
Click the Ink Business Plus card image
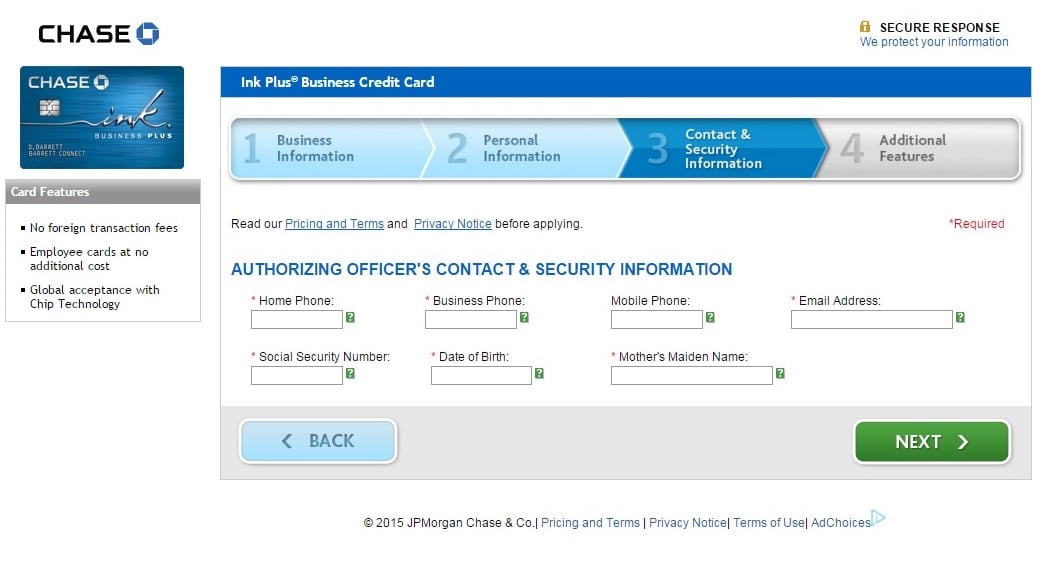[102, 118]
